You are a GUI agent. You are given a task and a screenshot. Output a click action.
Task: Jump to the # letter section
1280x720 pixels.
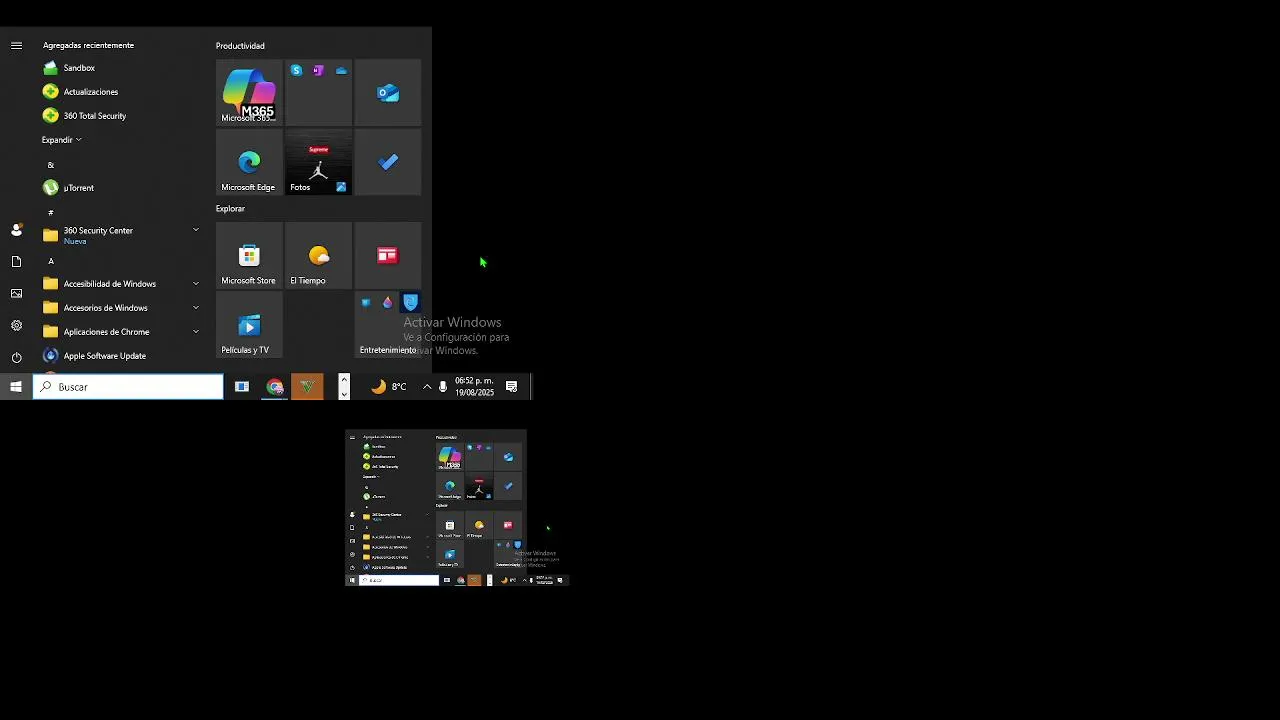(51, 213)
